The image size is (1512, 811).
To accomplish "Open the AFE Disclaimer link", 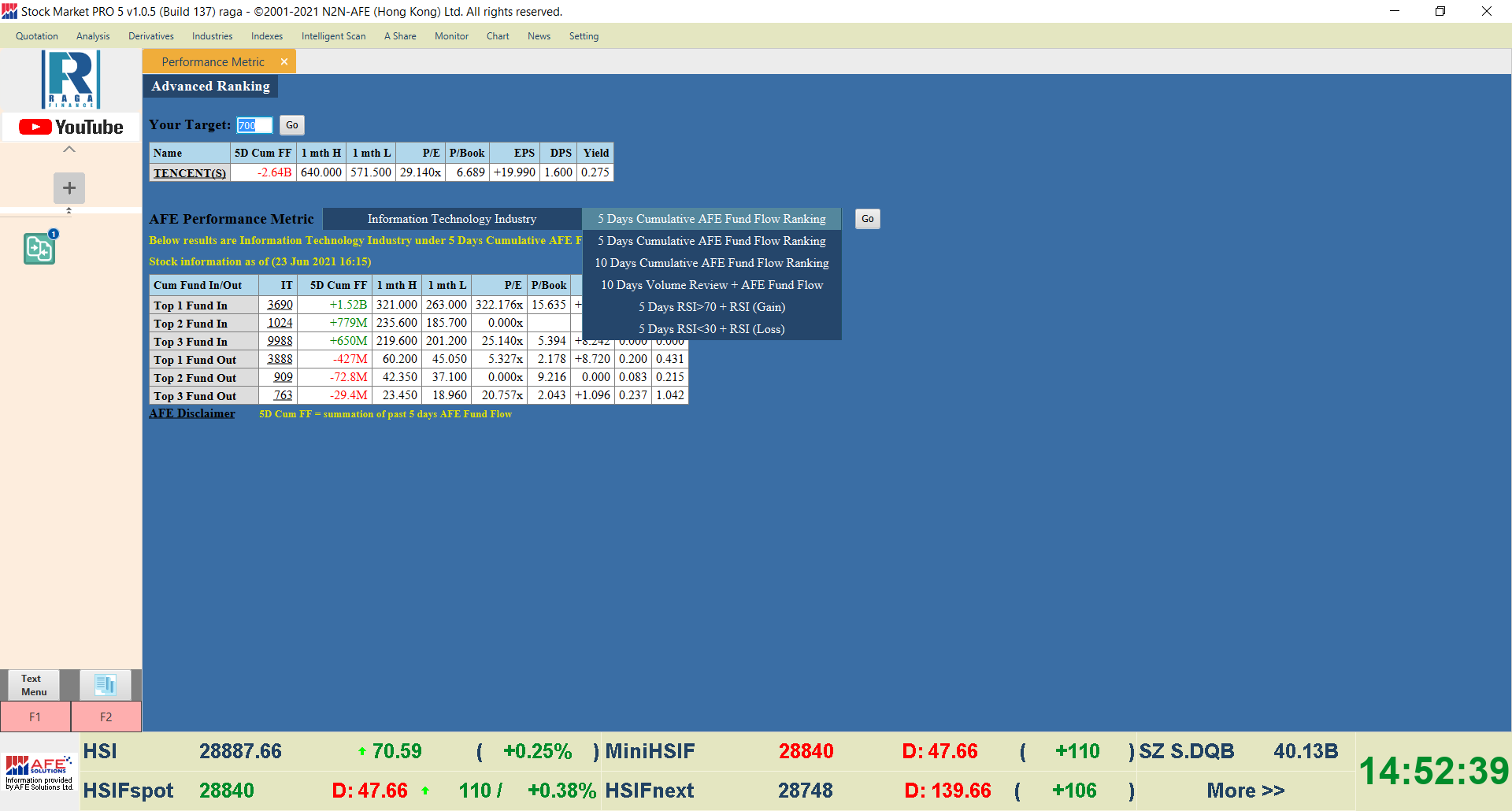I will click(192, 413).
